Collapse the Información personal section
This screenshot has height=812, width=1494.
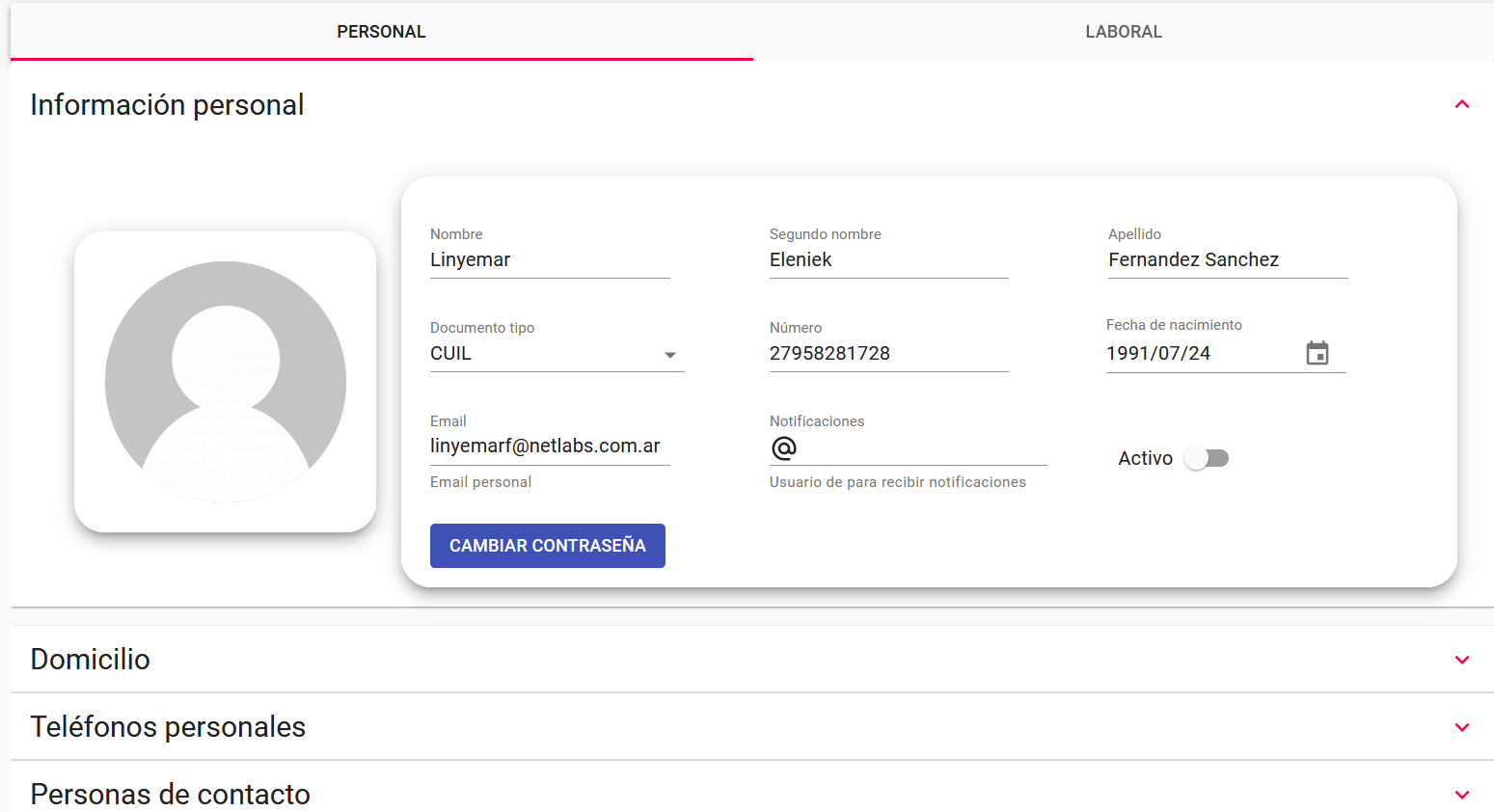pyautogui.click(x=1461, y=104)
